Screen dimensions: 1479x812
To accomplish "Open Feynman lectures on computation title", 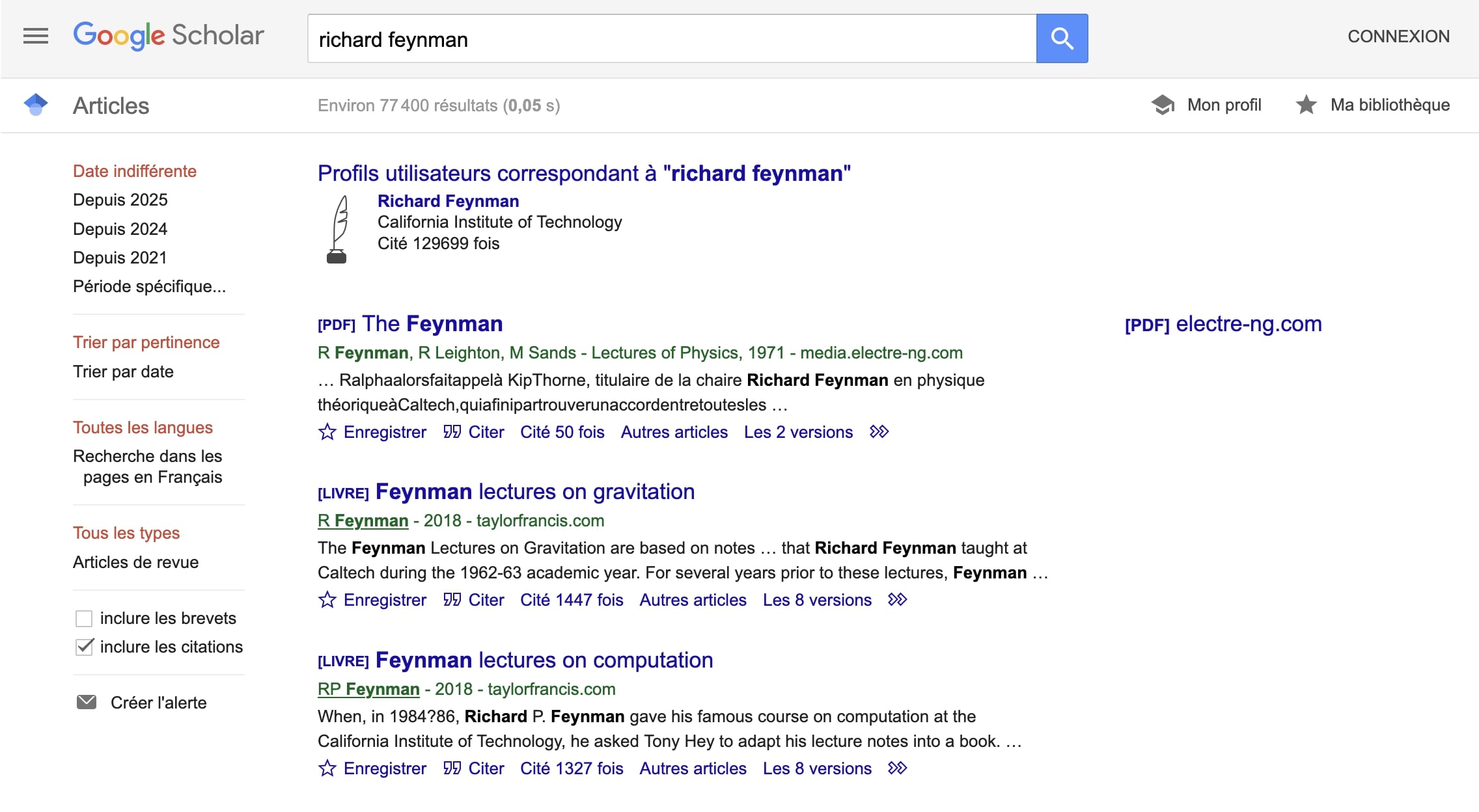I will 544,660.
